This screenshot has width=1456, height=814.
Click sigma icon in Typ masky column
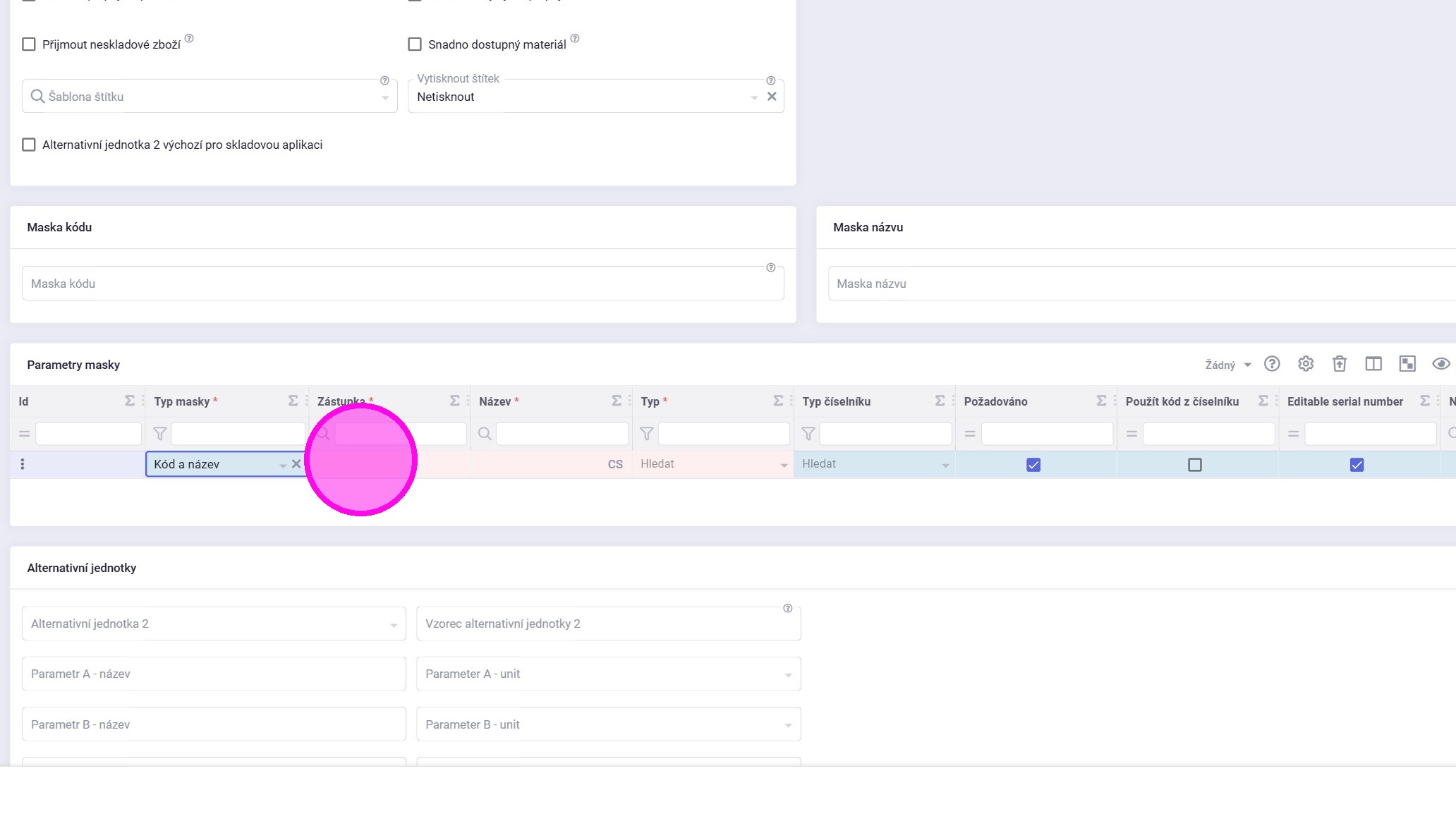pos(293,401)
